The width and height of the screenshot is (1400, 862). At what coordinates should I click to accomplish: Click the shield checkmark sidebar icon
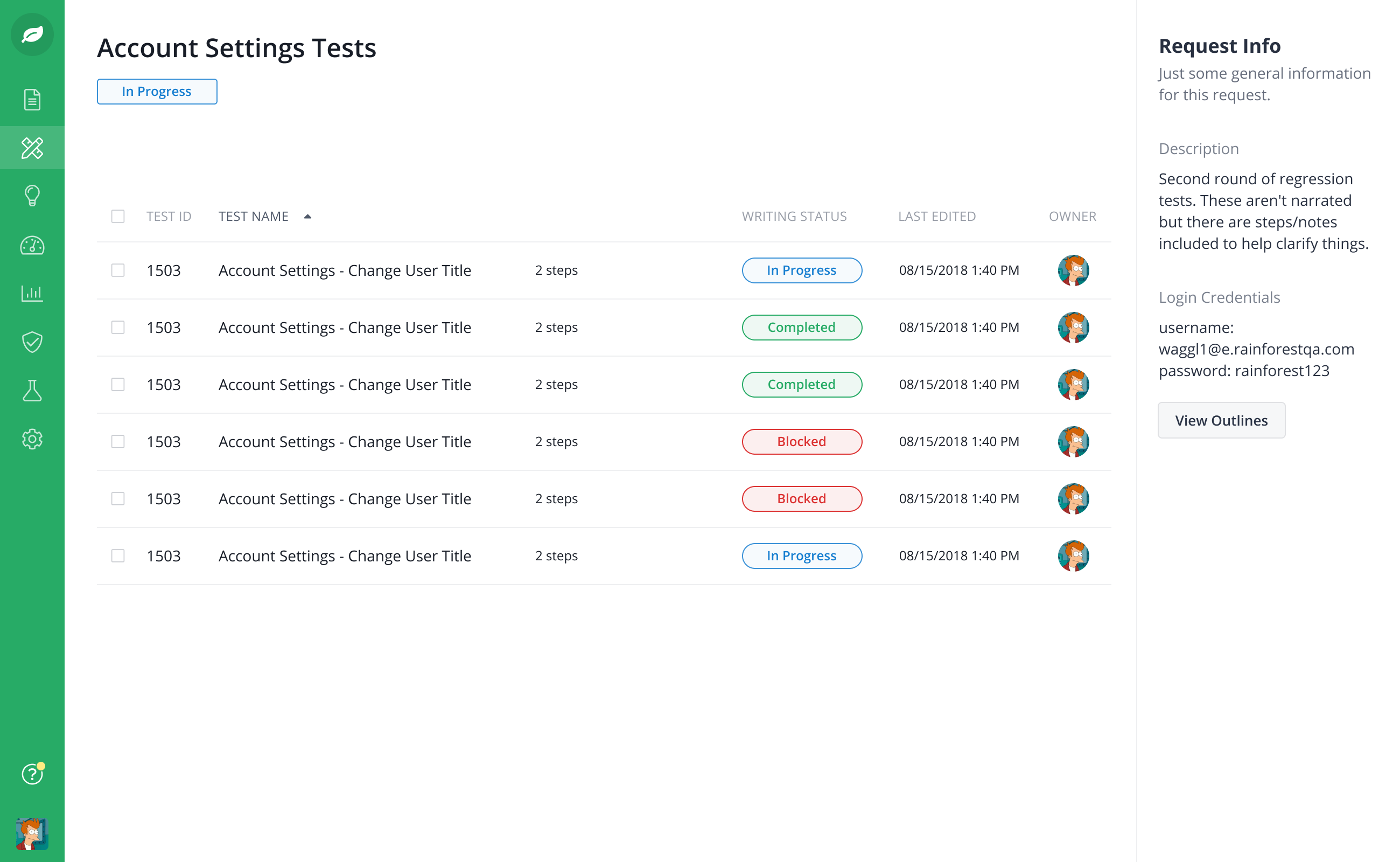click(32, 342)
